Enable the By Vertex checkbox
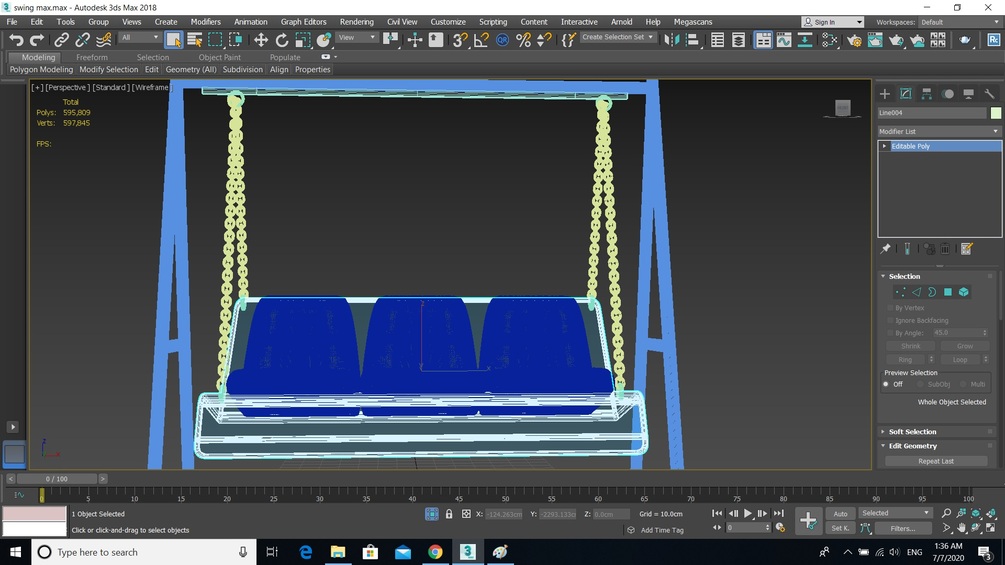This screenshot has height=565, width=1005. click(x=890, y=308)
